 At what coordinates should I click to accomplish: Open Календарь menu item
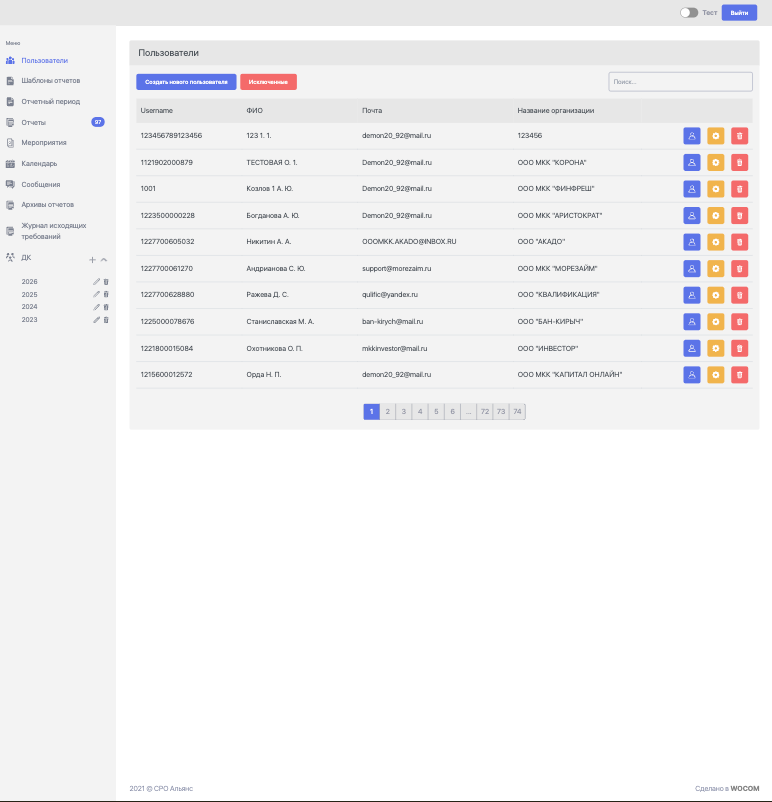point(39,164)
